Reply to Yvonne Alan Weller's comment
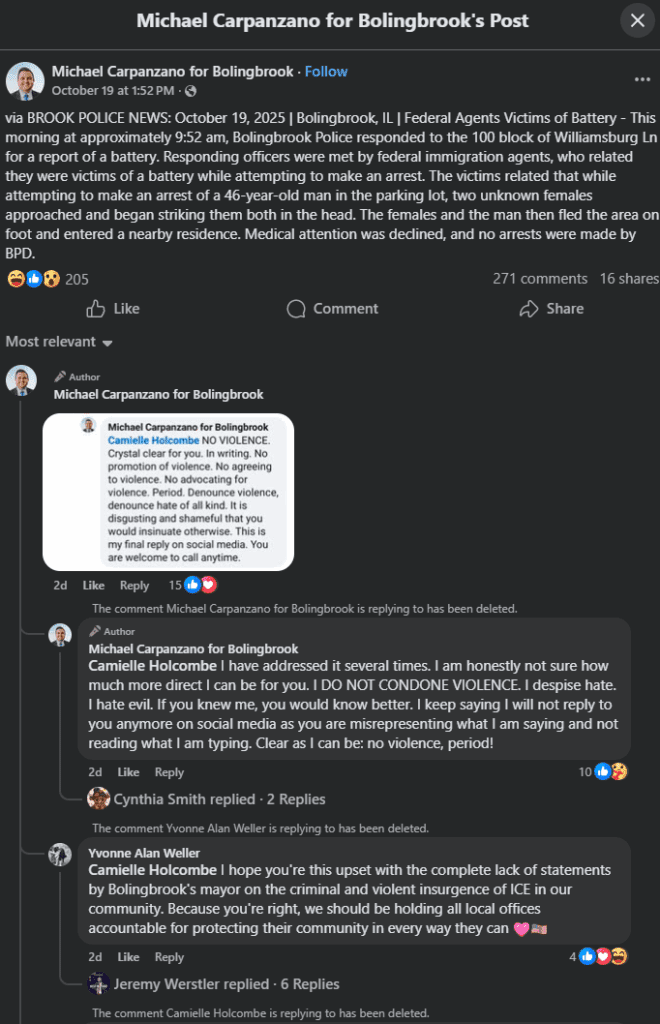The image size is (660, 1024). coord(169,957)
